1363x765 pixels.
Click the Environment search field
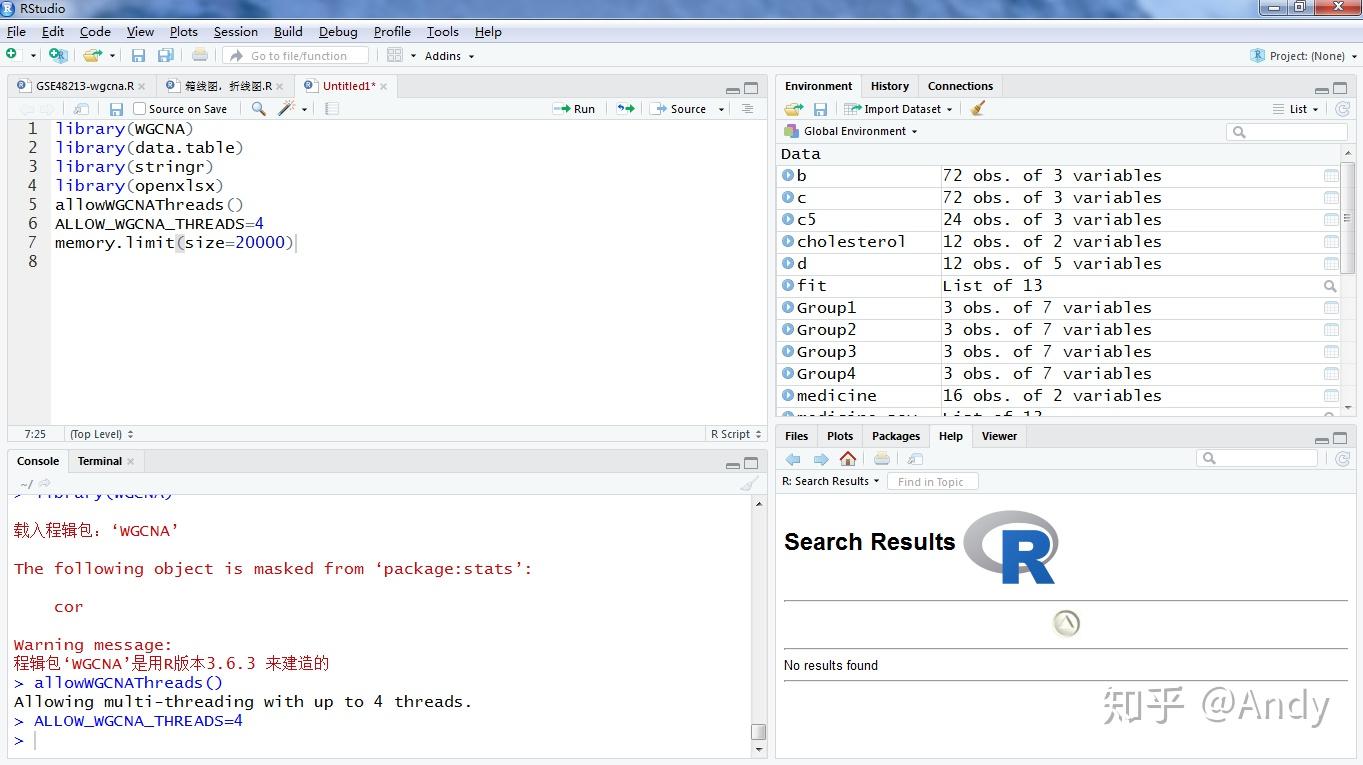(x=1287, y=131)
